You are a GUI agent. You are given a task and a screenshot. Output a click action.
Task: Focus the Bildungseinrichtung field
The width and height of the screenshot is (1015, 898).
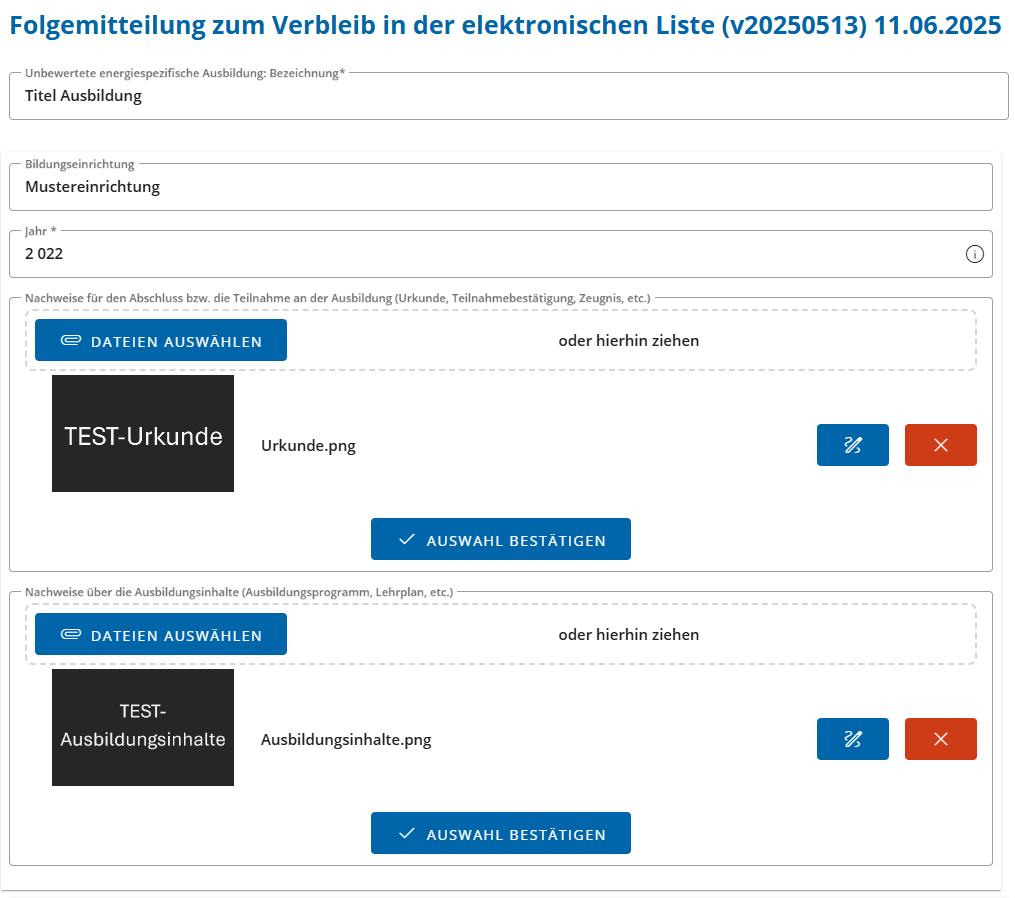pyautogui.click(x=500, y=187)
